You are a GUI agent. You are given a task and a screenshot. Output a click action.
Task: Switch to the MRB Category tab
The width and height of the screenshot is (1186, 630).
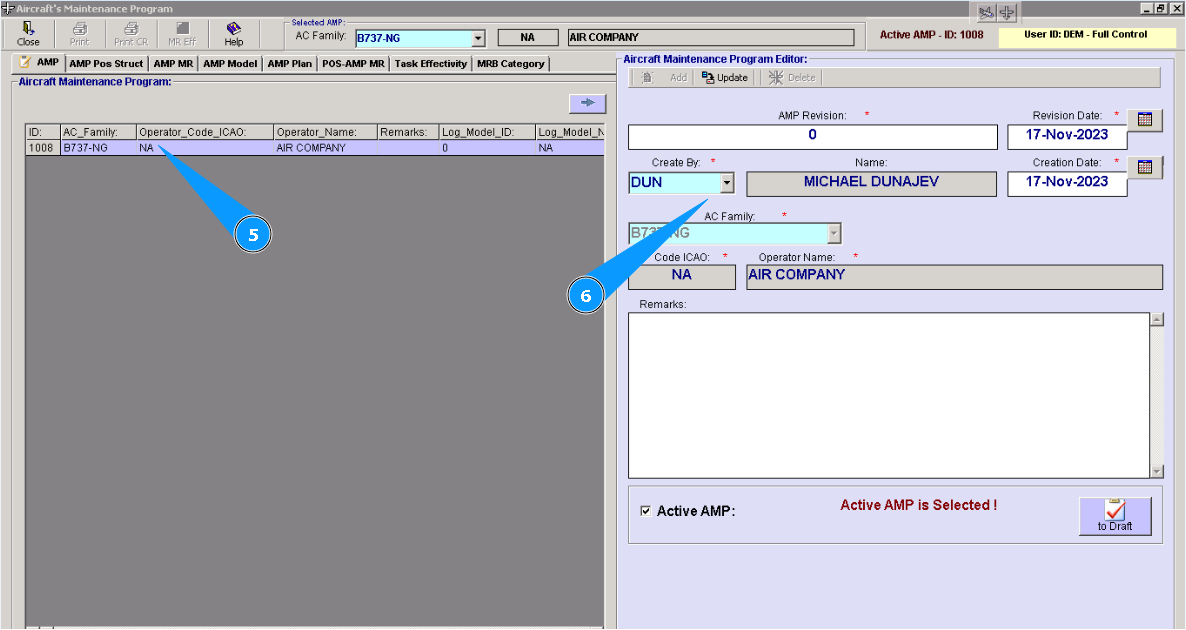(x=511, y=64)
